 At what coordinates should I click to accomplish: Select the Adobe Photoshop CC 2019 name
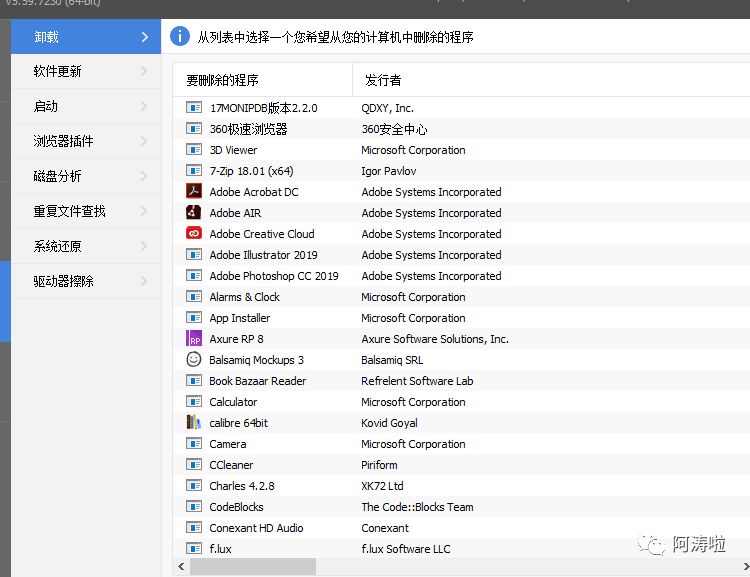(x=274, y=276)
